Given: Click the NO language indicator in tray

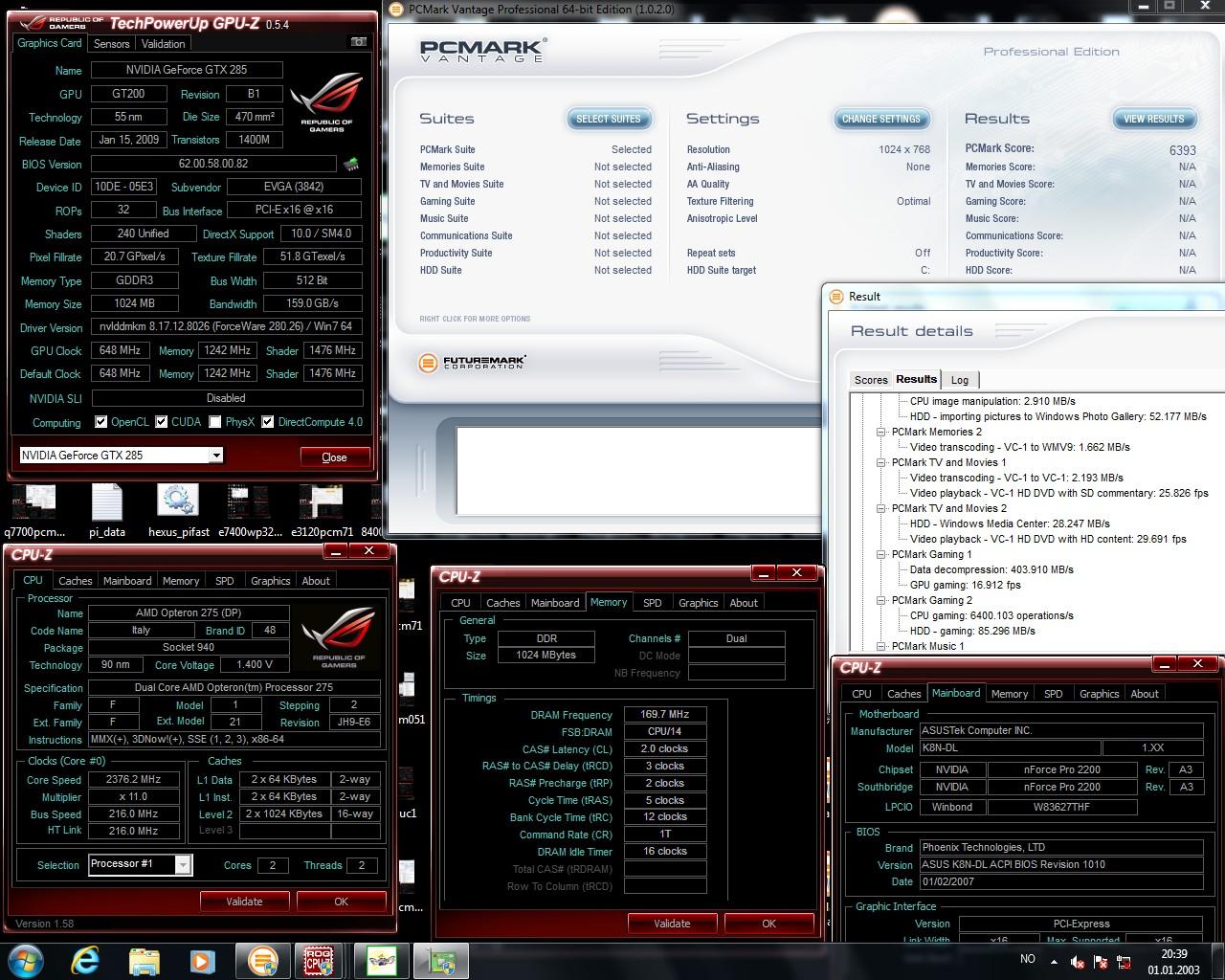Looking at the screenshot, I should click(1028, 959).
